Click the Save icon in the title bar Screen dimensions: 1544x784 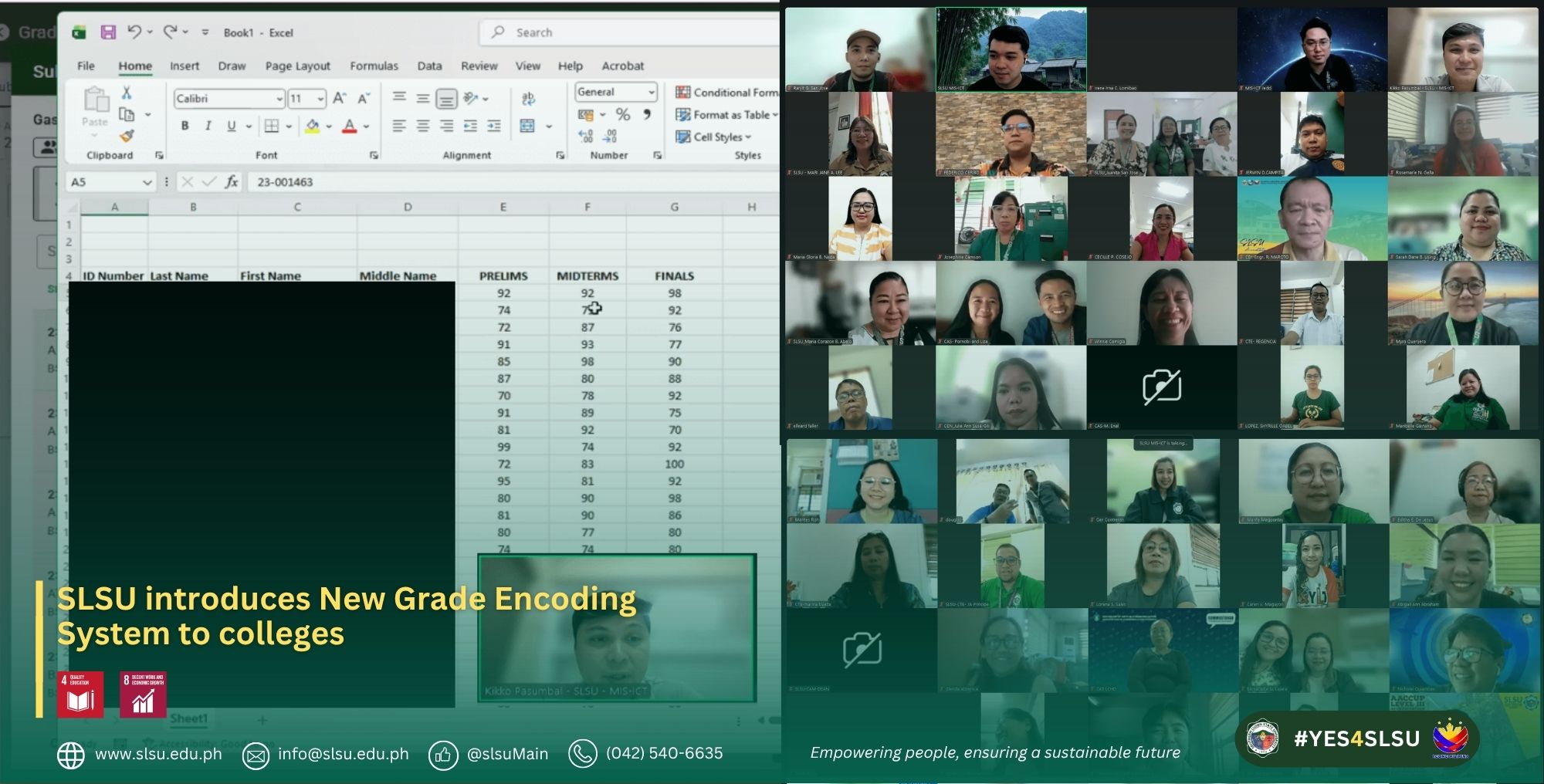click(x=108, y=32)
